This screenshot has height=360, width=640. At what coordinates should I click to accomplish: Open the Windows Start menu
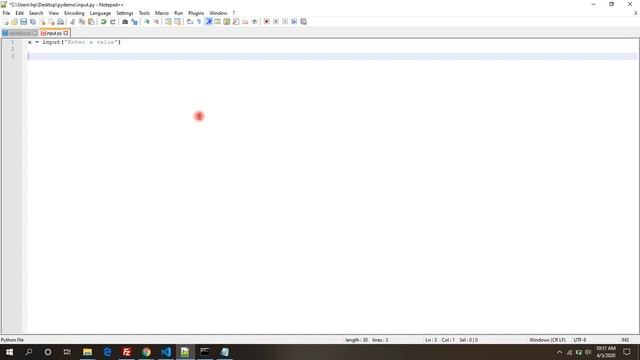(9, 352)
